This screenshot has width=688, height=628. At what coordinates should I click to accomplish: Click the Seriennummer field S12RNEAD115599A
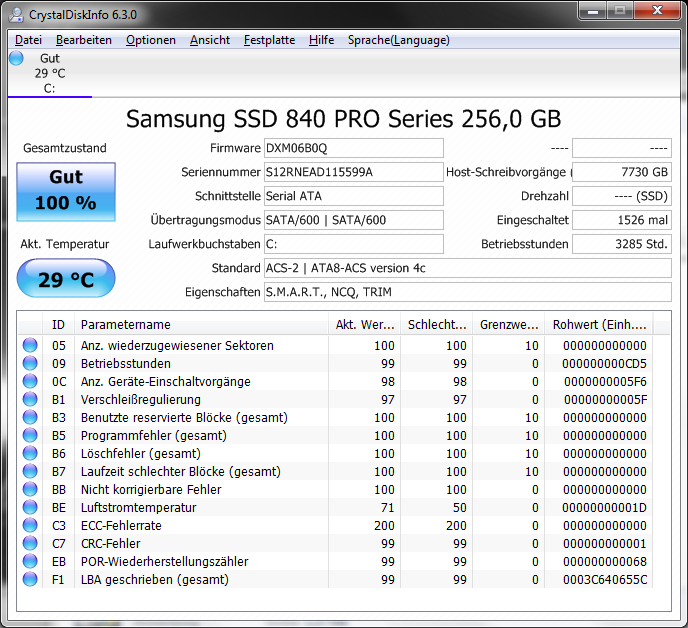click(354, 172)
